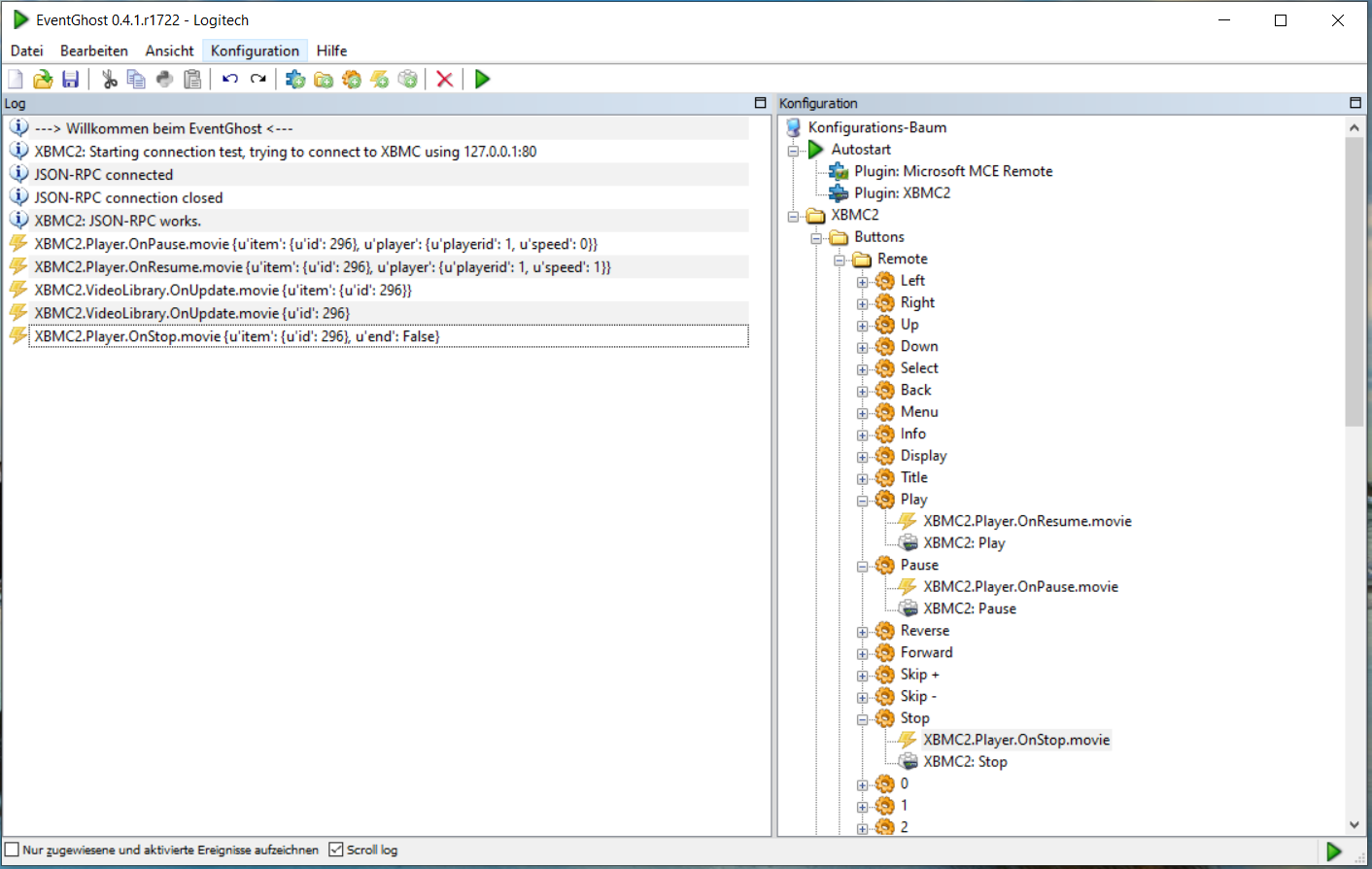1372x869 pixels.
Task: Select Plugin: Microsoft MCE Remote
Action: click(953, 171)
